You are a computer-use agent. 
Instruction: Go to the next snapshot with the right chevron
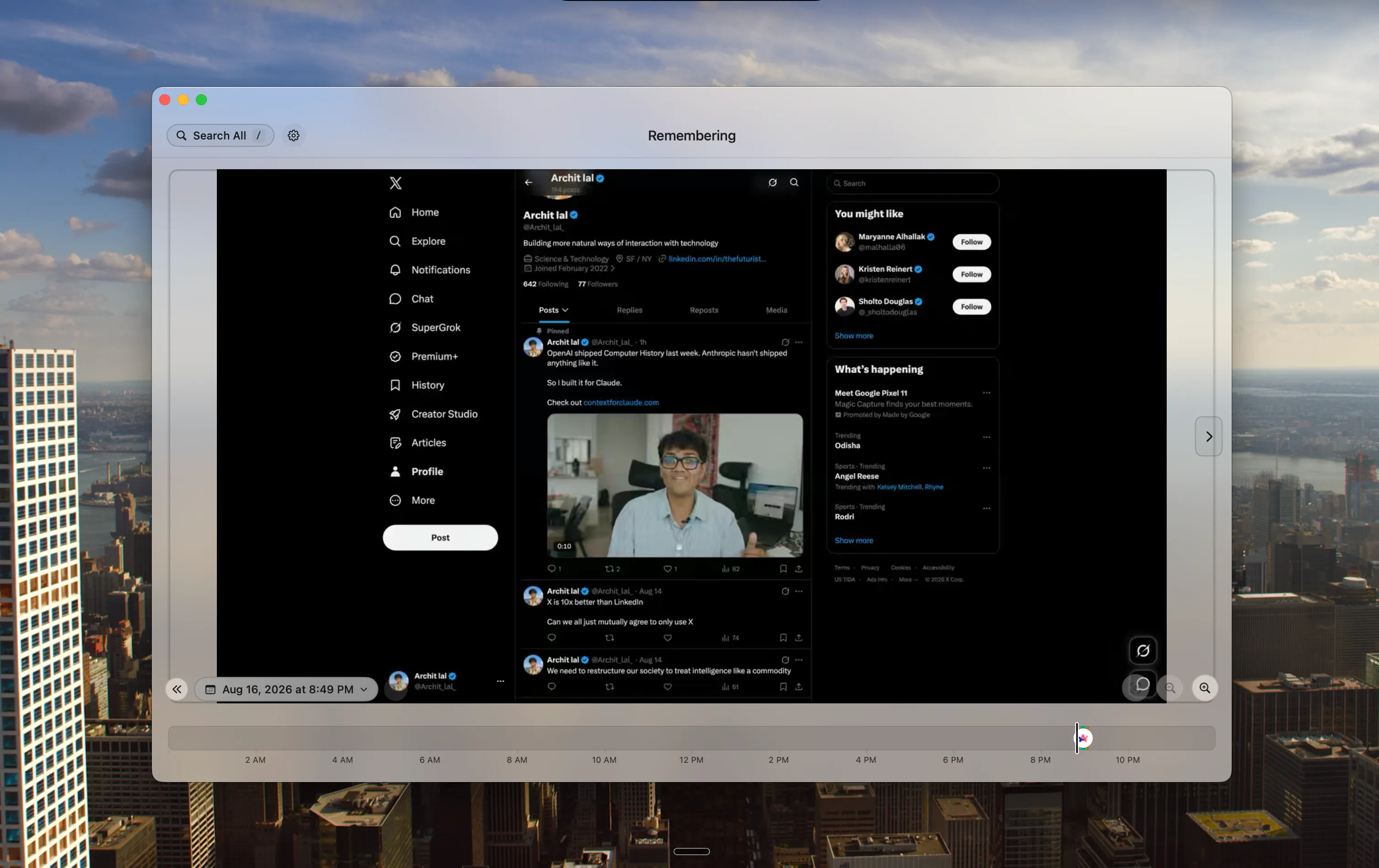(x=1208, y=436)
